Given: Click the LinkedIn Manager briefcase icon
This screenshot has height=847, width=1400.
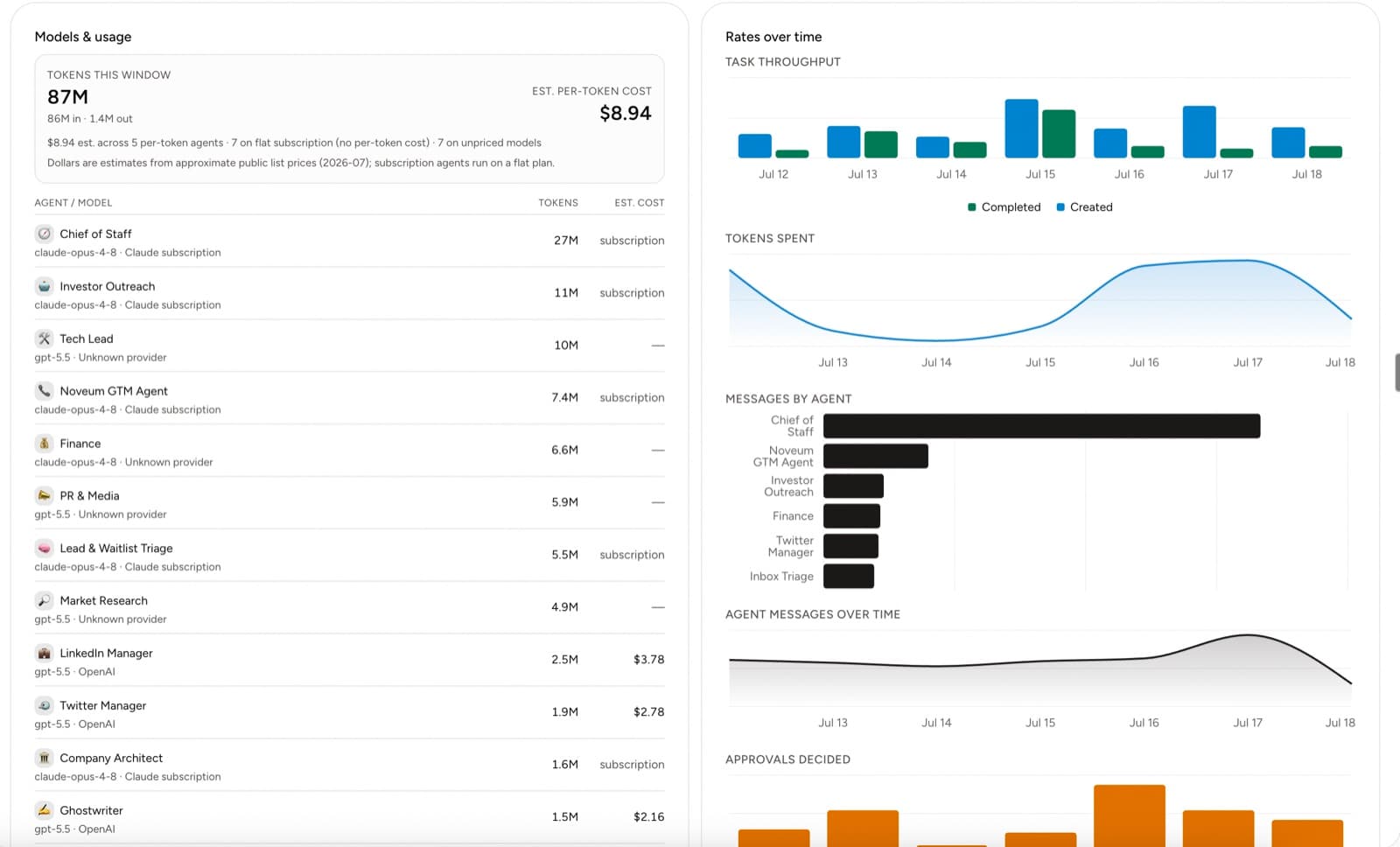Looking at the screenshot, I should click(x=44, y=653).
